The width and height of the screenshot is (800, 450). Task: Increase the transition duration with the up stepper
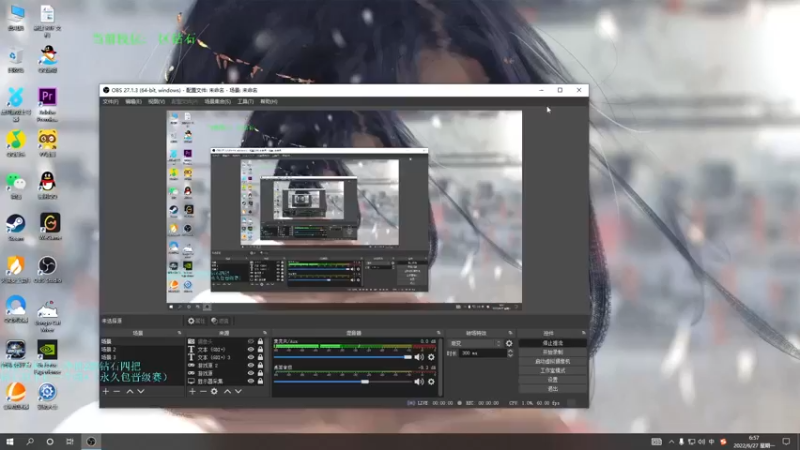pos(510,351)
